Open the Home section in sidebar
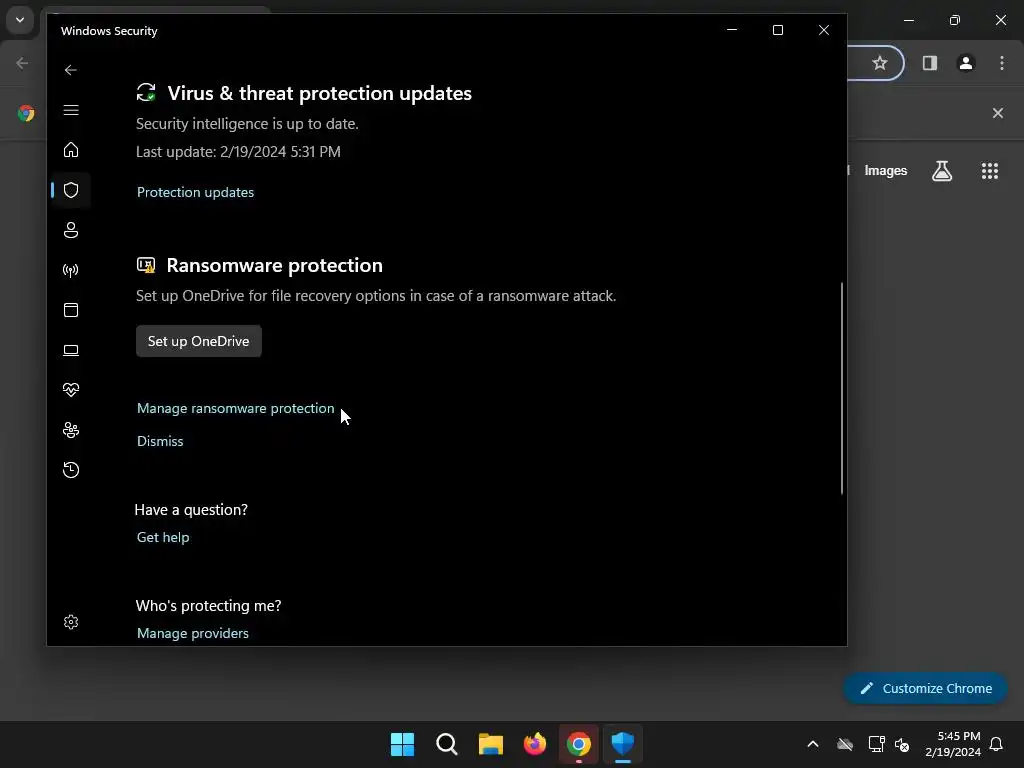Screen dimensions: 1024x768 pyautogui.click(x=71, y=150)
